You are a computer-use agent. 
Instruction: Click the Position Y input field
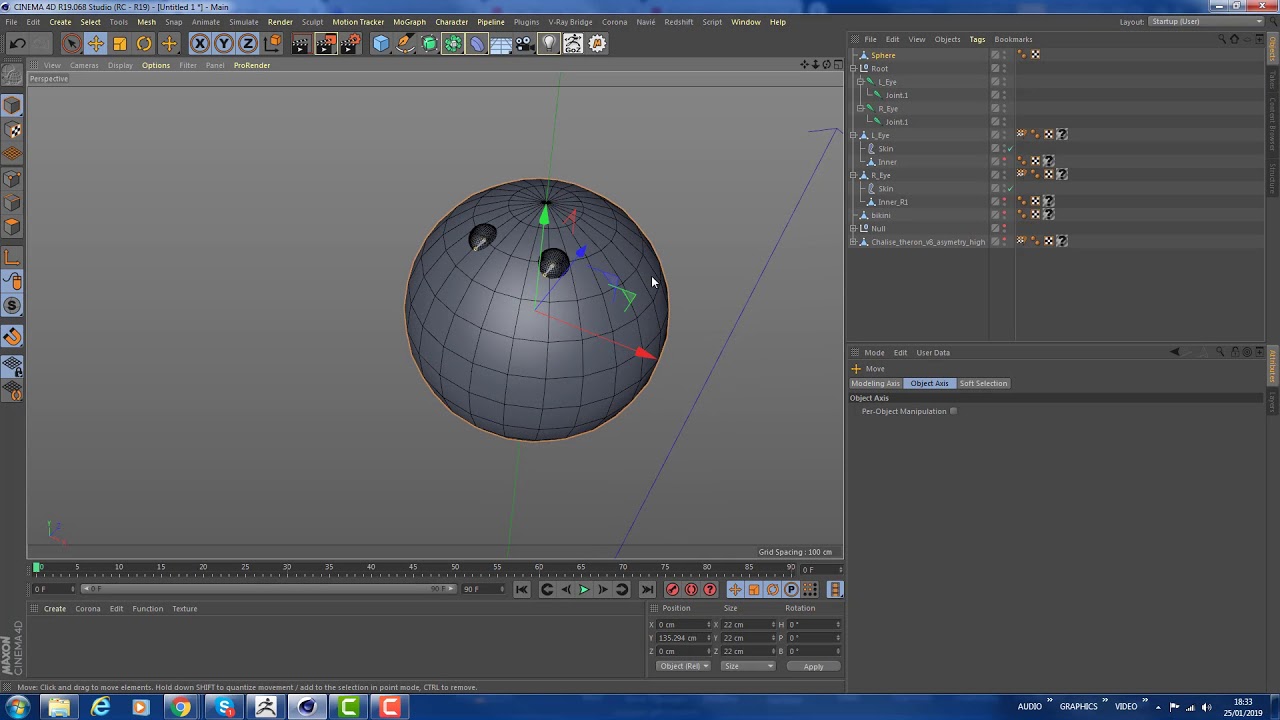(682, 638)
